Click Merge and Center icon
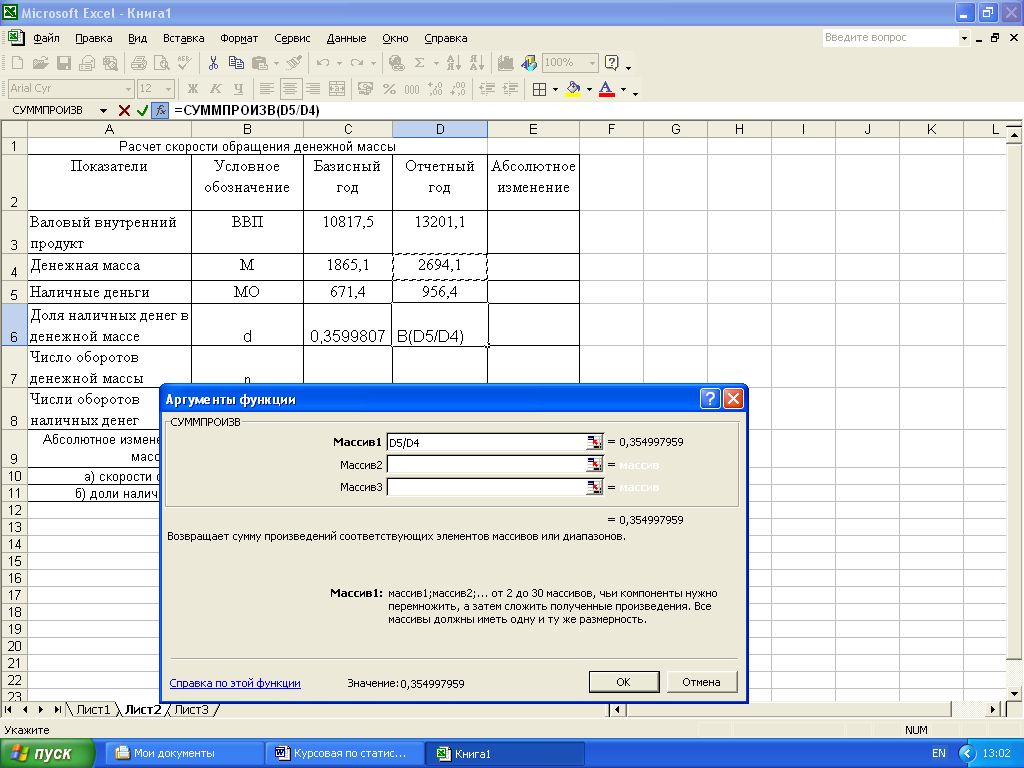1024x768 pixels. [x=336, y=89]
